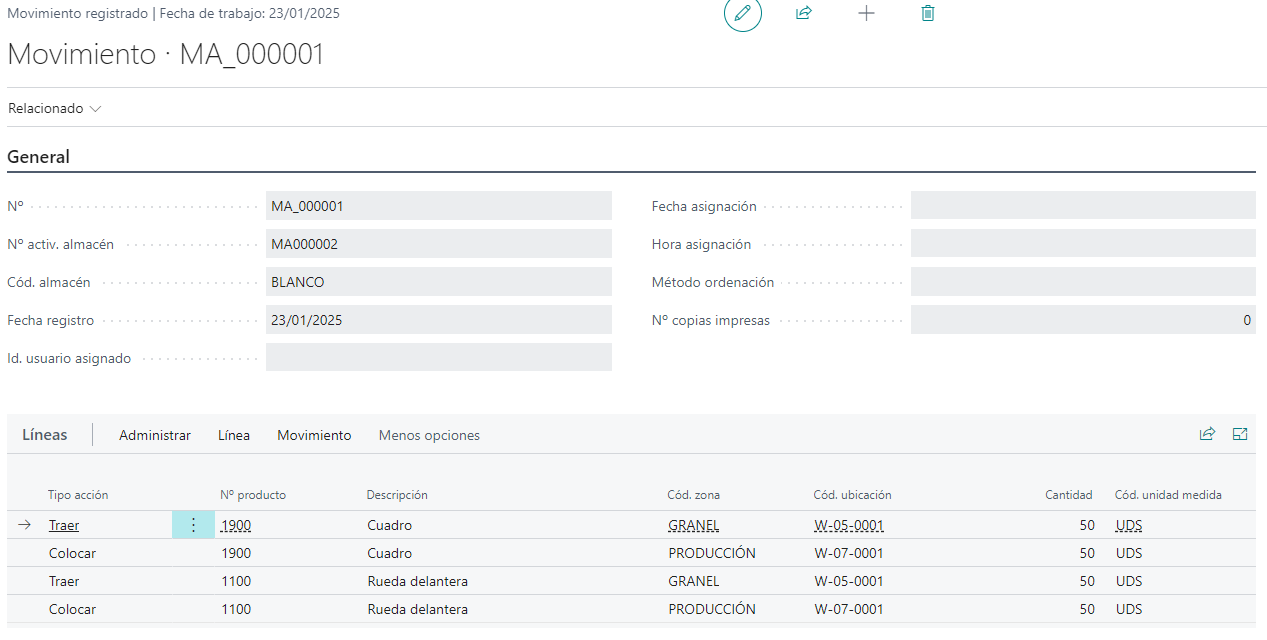Click the Método ordenación field

(x=1083, y=282)
